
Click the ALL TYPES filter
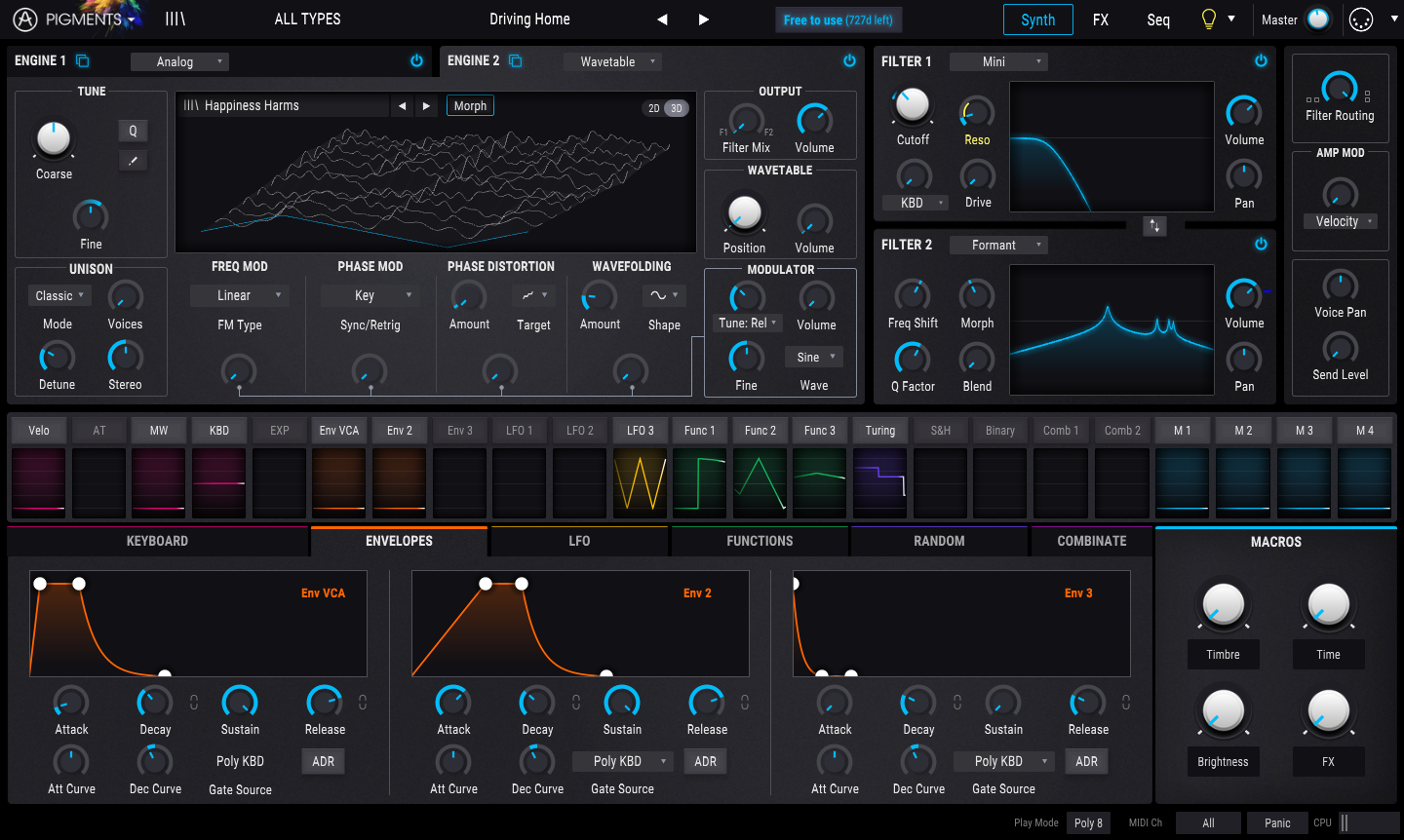click(x=307, y=19)
